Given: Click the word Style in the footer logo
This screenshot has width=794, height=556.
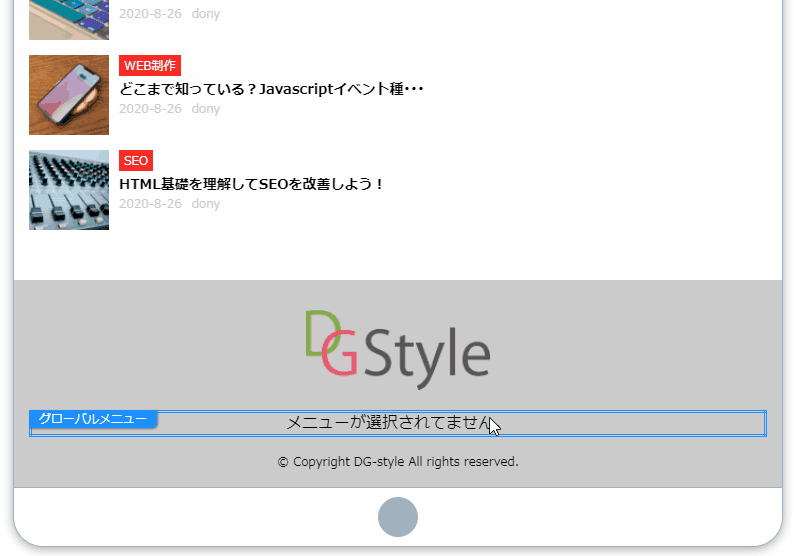Looking at the screenshot, I should click(427, 353).
